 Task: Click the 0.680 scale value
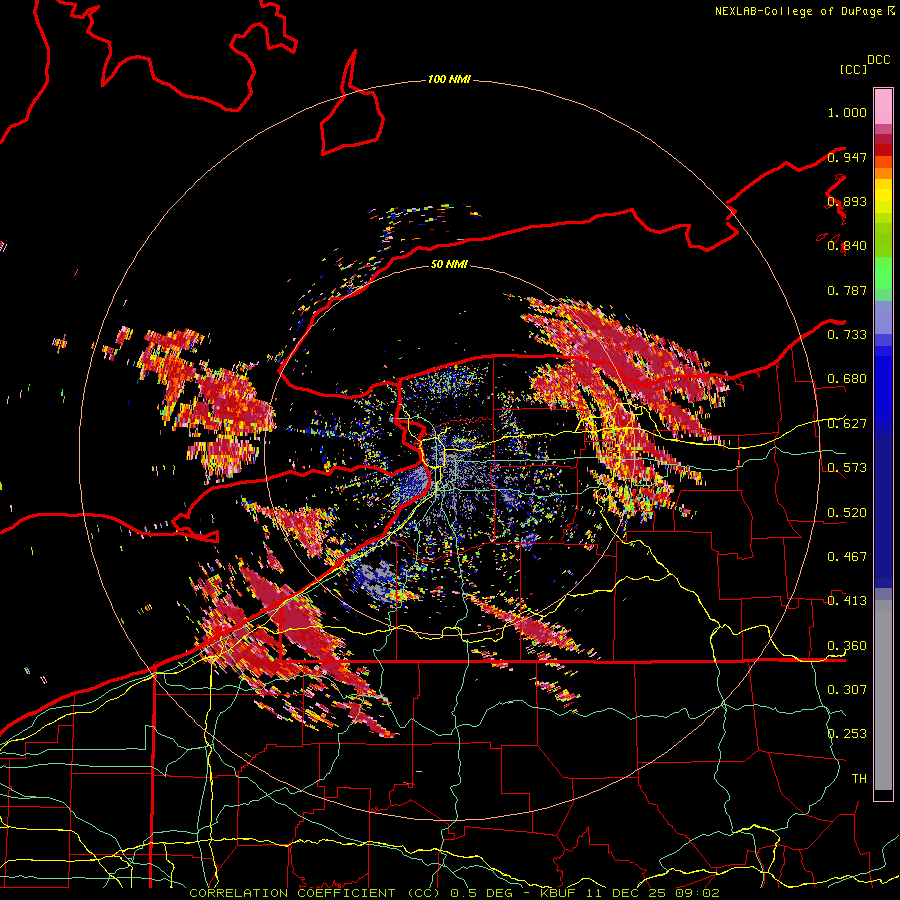click(x=847, y=379)
